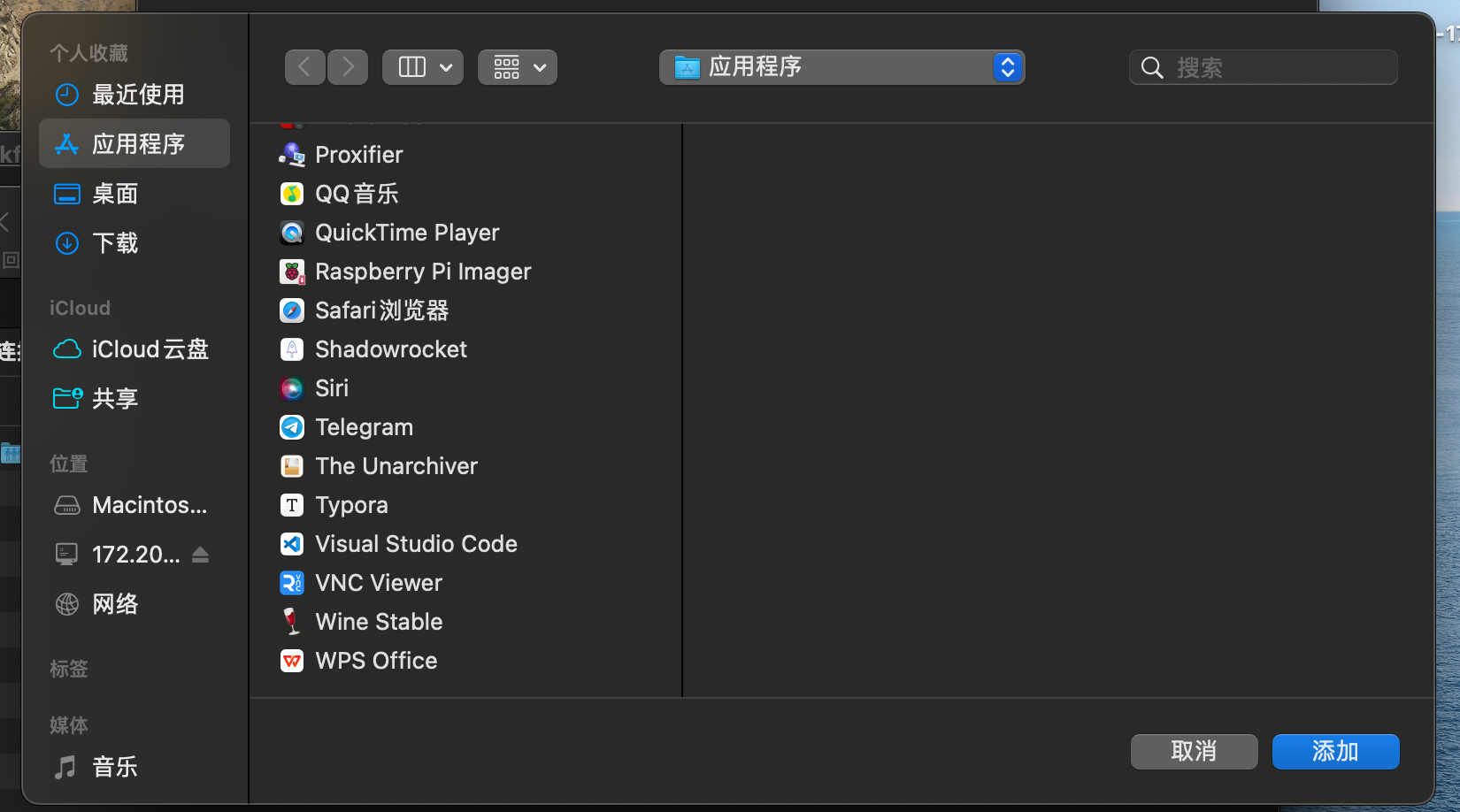Open the 应用程序 folder location popup

841,67
